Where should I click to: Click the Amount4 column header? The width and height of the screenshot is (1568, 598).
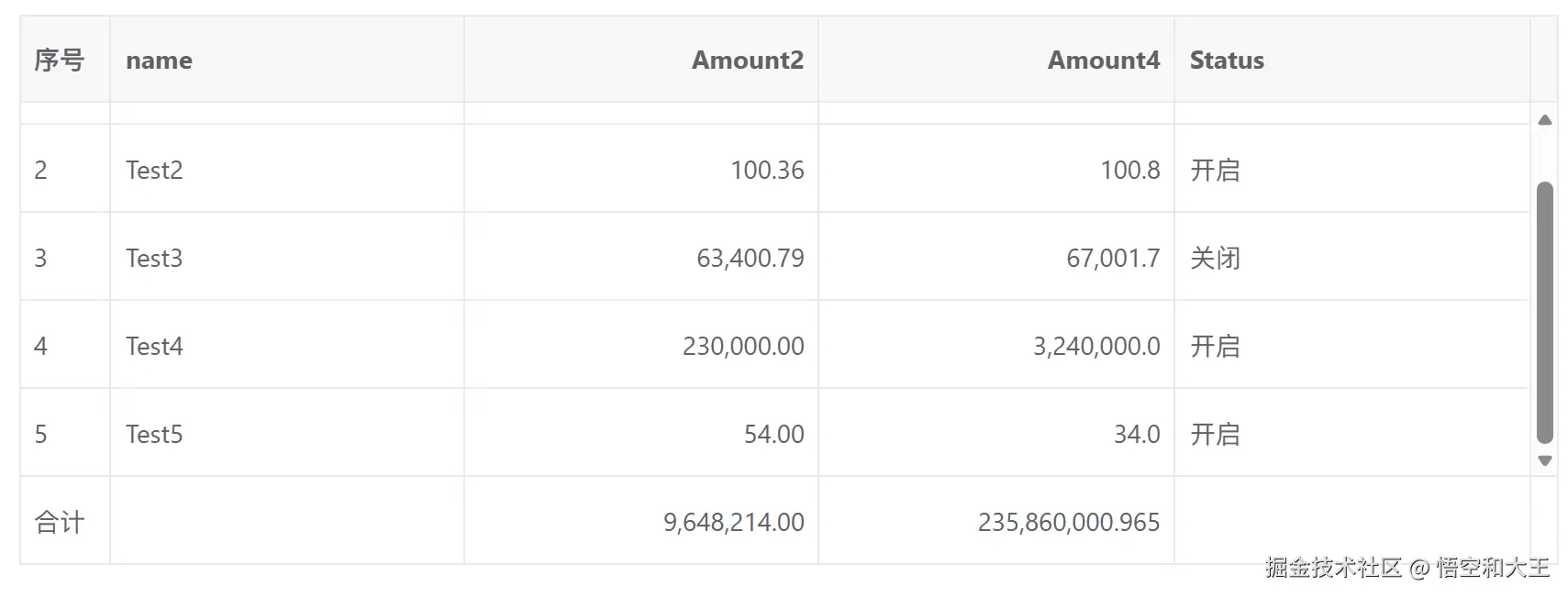tap(1103, 61)
